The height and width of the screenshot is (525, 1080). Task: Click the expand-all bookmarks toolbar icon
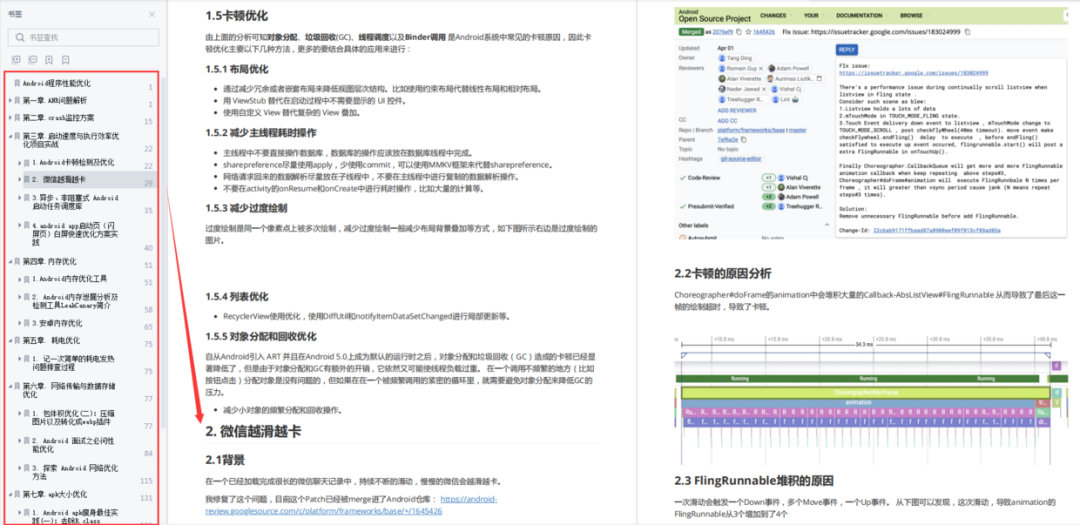[17, 61]
